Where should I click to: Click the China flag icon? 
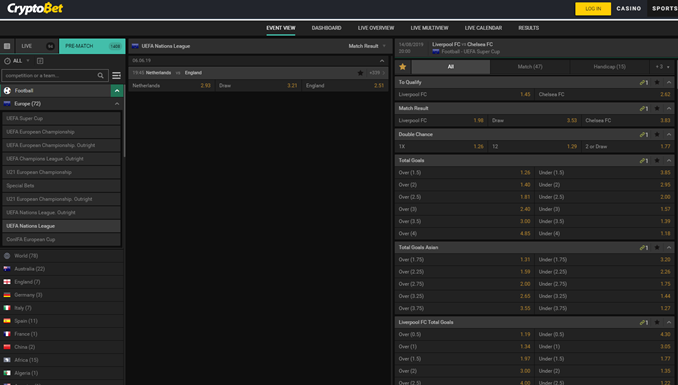tap(7, 346)
